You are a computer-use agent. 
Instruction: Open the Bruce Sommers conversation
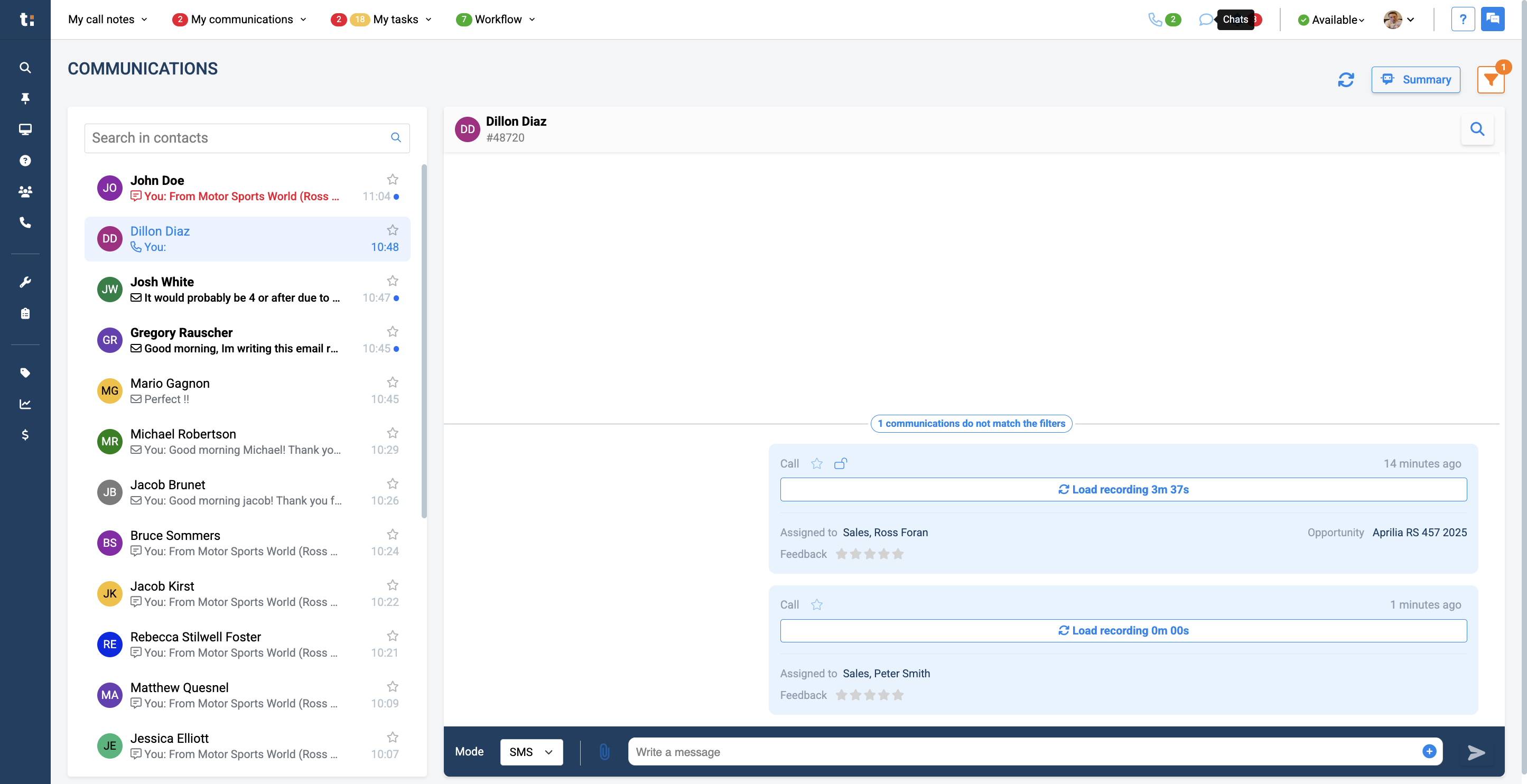(247, 543)
